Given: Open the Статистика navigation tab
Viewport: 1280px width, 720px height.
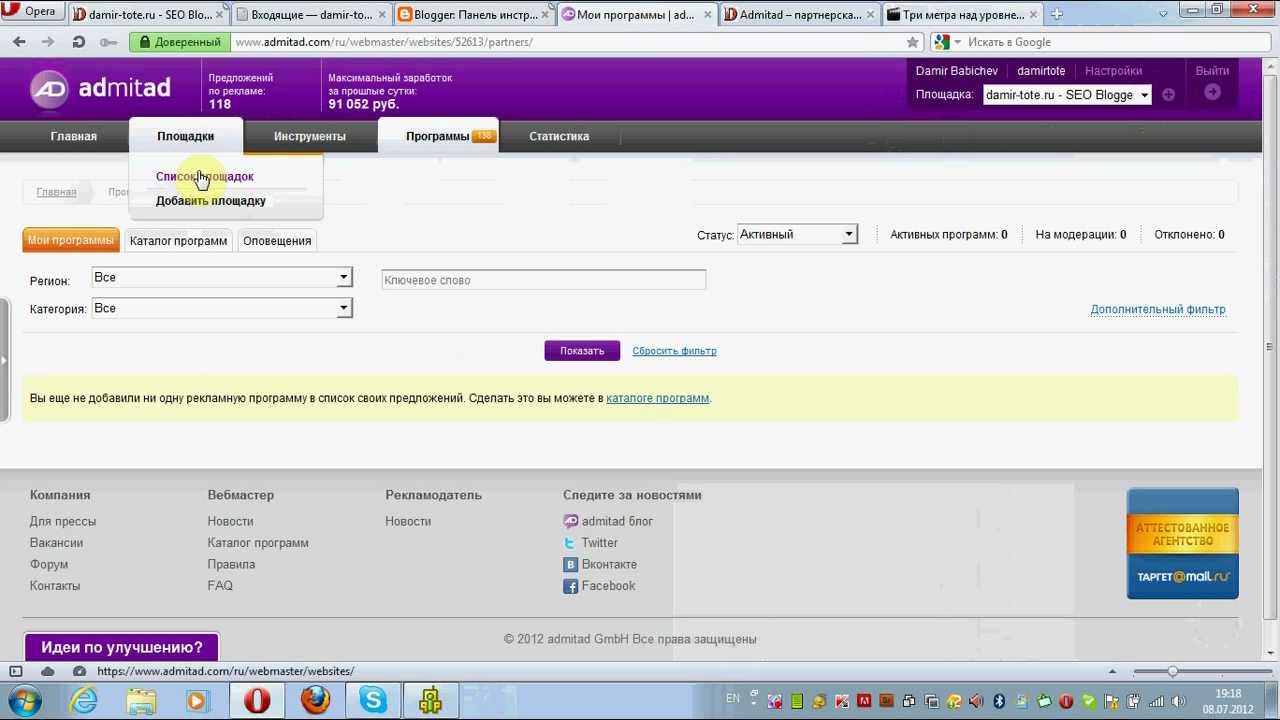Looking at the screenshot, I should tap(559, 136).
